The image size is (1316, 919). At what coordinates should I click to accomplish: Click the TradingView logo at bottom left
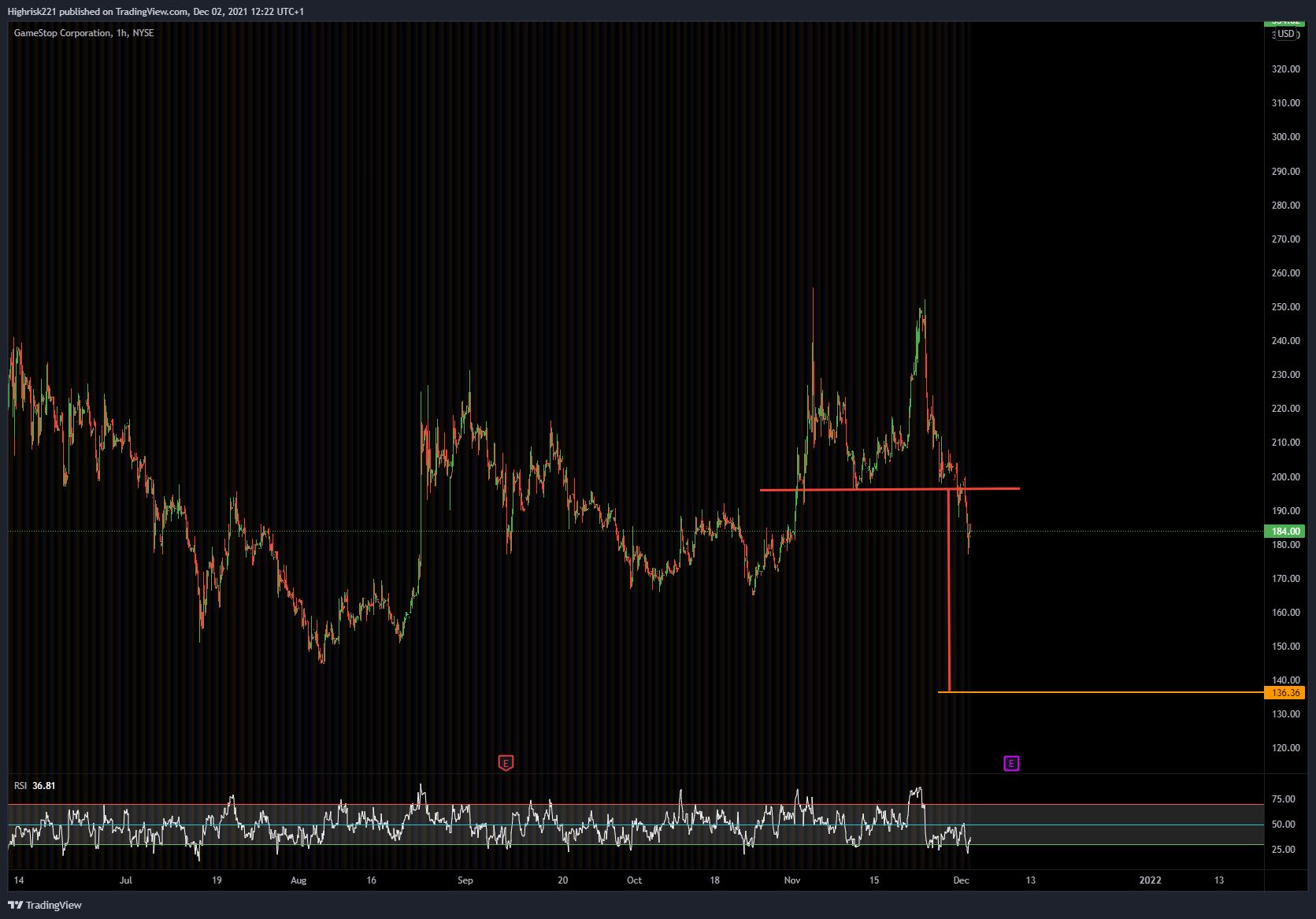coord(45,905)
